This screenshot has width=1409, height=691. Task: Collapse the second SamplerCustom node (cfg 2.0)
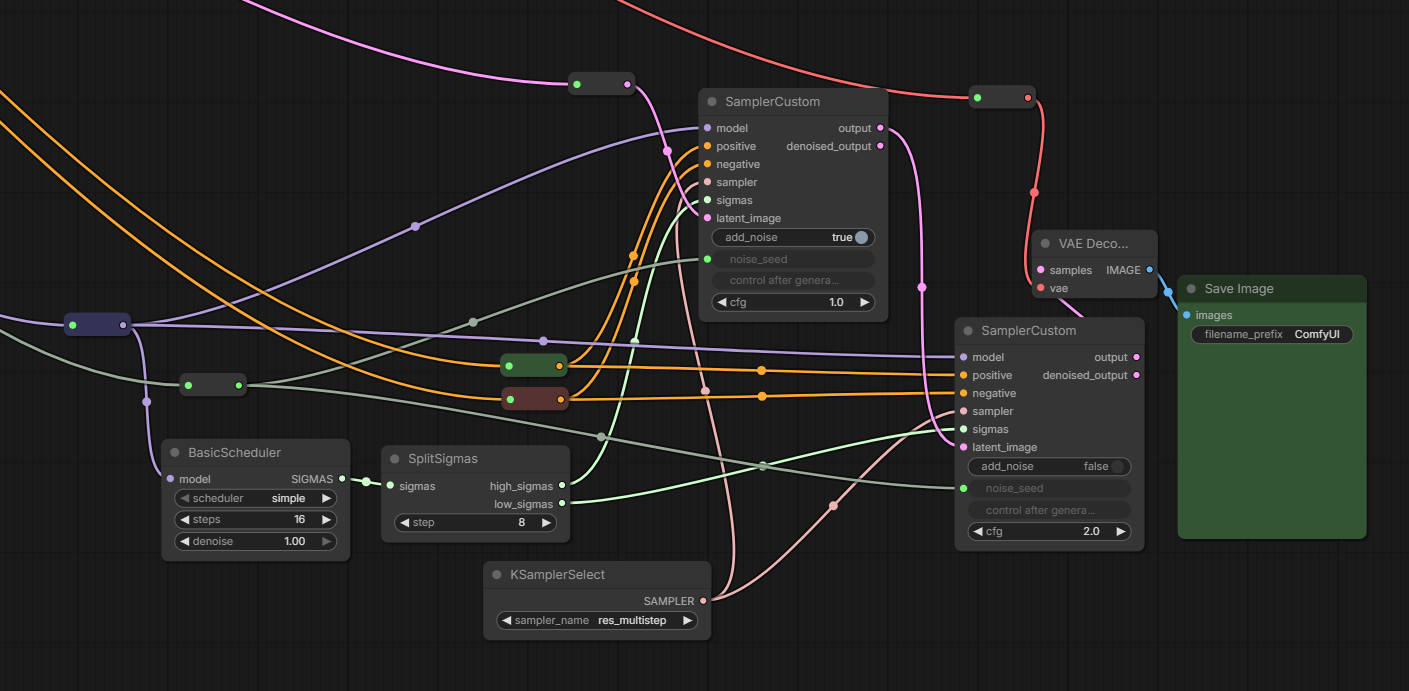[968, 331]
